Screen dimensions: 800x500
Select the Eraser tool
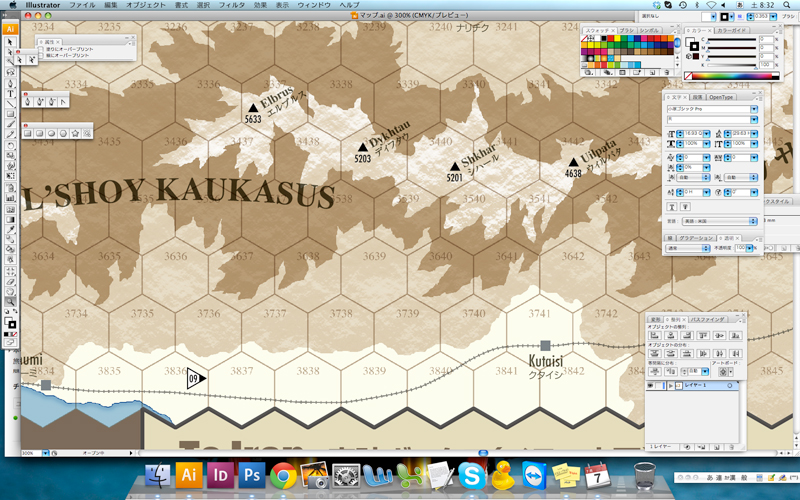click(x=10, y=282)
